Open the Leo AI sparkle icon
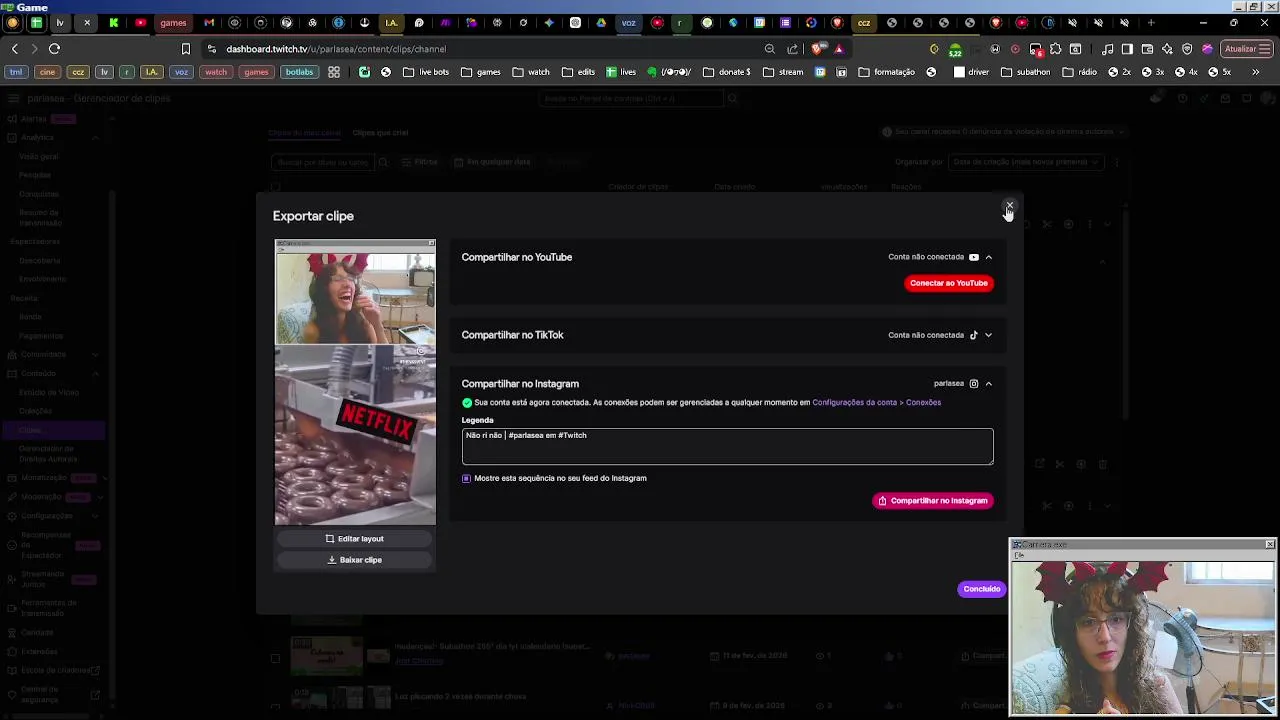This screenshot has width=1280, height=720. [x=1167, y=48]
